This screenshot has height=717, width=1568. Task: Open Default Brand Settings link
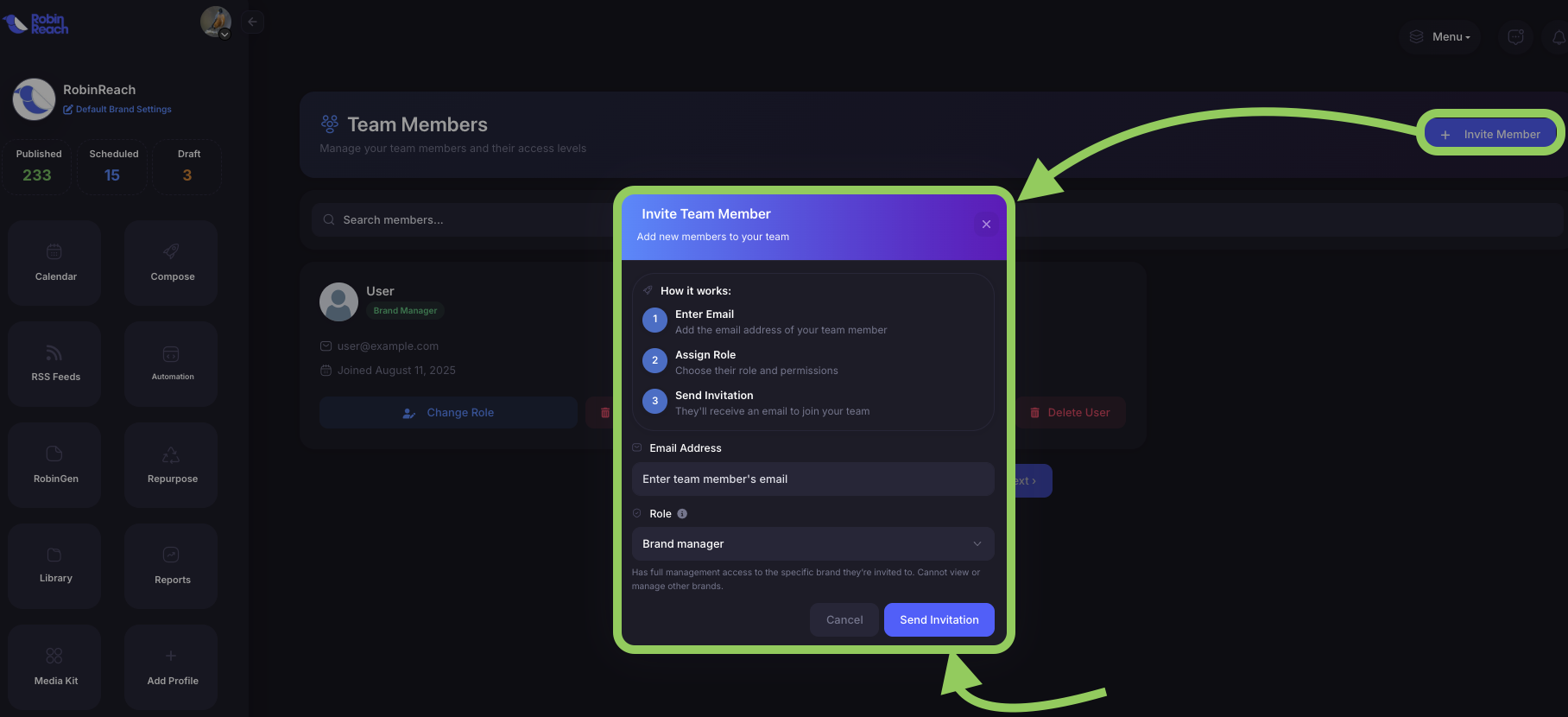(x=117, y=110)
